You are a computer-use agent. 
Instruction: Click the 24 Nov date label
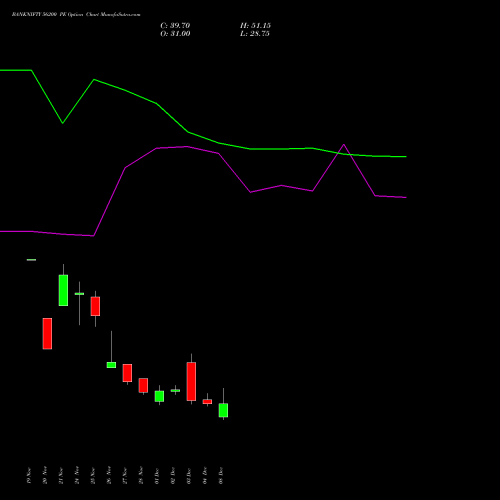click(x=77, y=476)
